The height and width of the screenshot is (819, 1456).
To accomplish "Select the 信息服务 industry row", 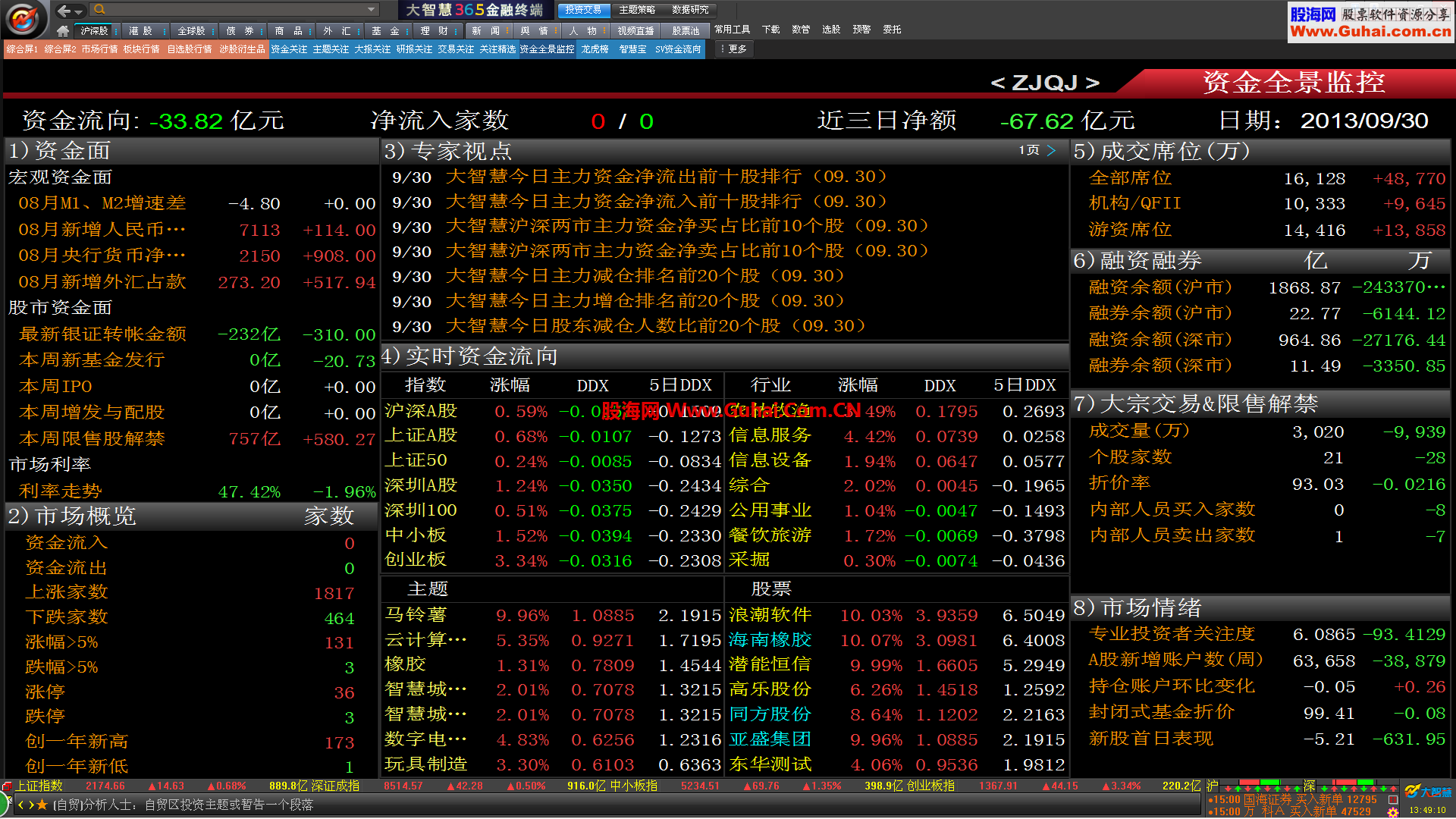I will click(x=897, y=436).
